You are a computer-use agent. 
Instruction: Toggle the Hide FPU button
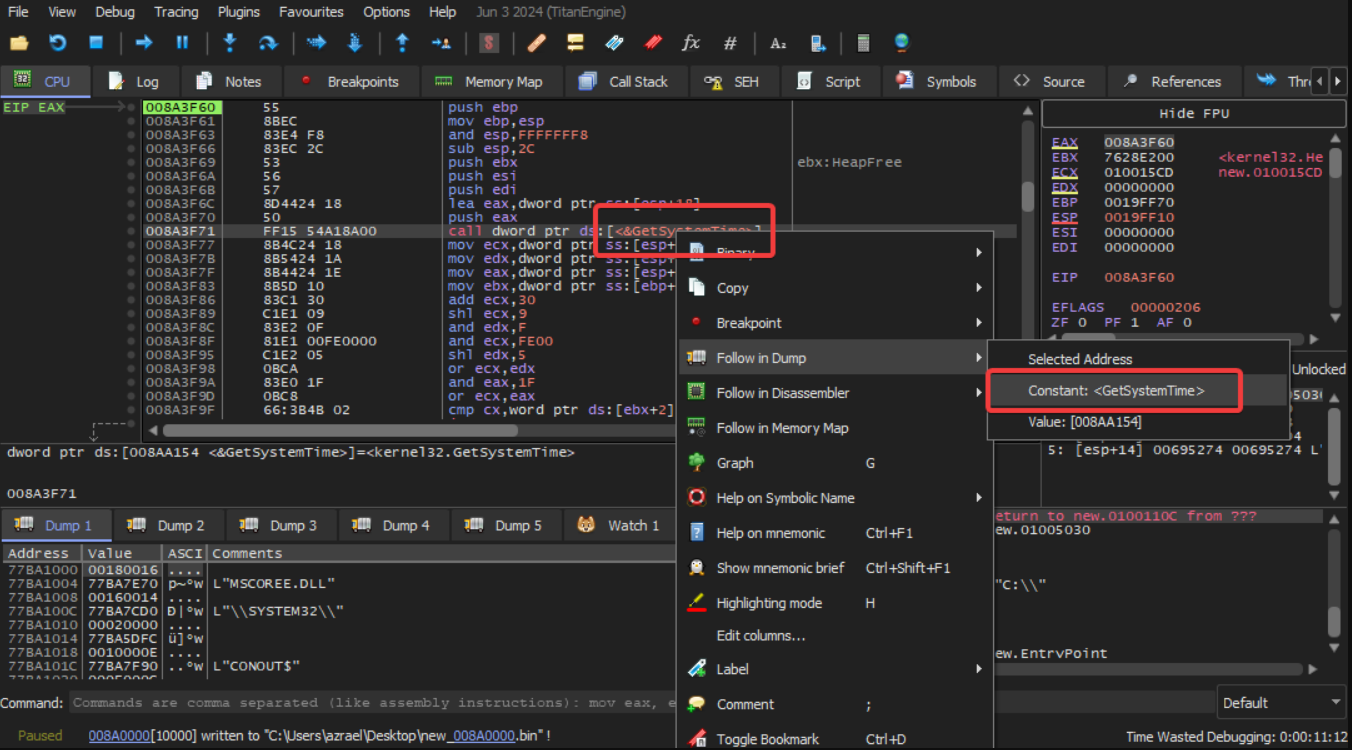pyautogui.click(x=1193, y=113)
